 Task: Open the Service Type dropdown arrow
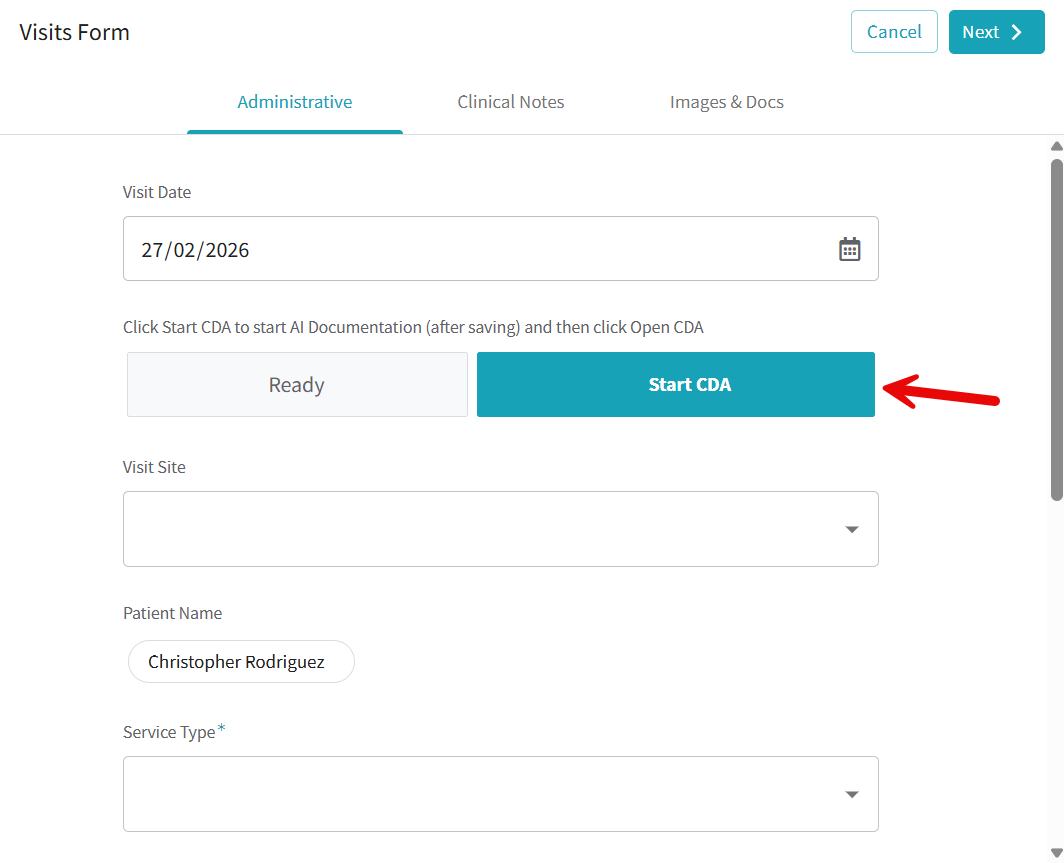(851, 793)
